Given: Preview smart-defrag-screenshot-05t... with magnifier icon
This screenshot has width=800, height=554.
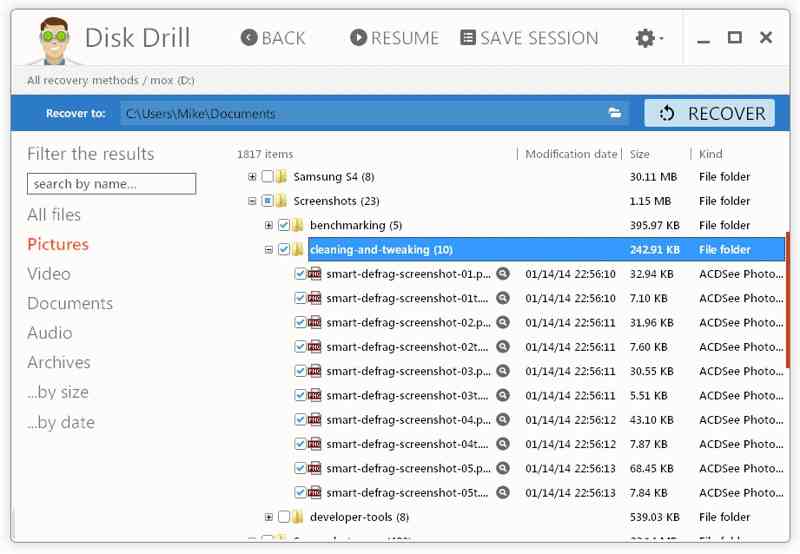Looking at the screenshot, I should pos(503,493).
